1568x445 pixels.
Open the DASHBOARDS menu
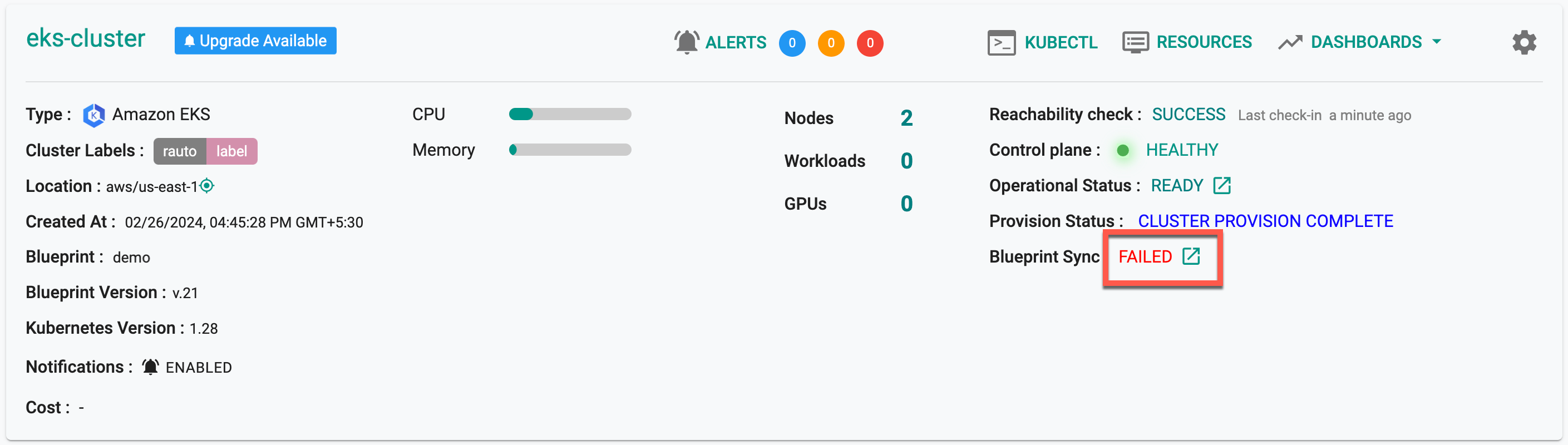coord(1366,42)
